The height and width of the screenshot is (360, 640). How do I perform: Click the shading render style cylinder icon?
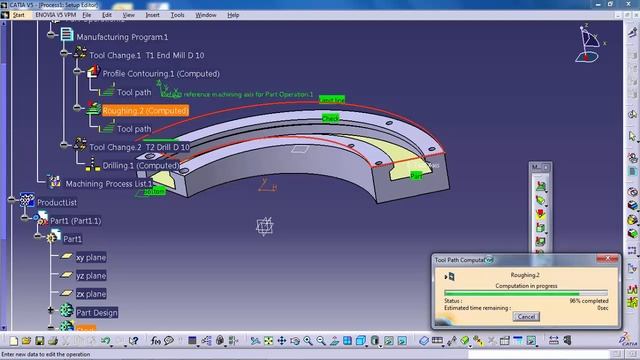pyautogui.click(x=375, y=340)
